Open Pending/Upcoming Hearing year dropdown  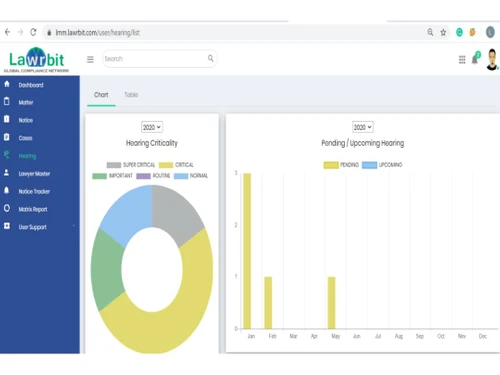click(363, 127)
